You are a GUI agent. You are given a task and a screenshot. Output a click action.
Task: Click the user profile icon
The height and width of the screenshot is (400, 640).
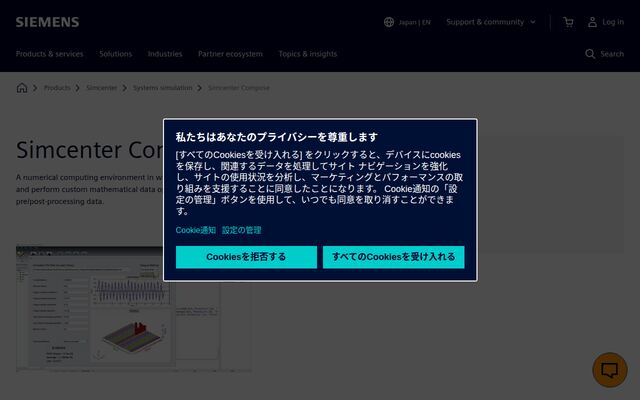tap(592, 22)
